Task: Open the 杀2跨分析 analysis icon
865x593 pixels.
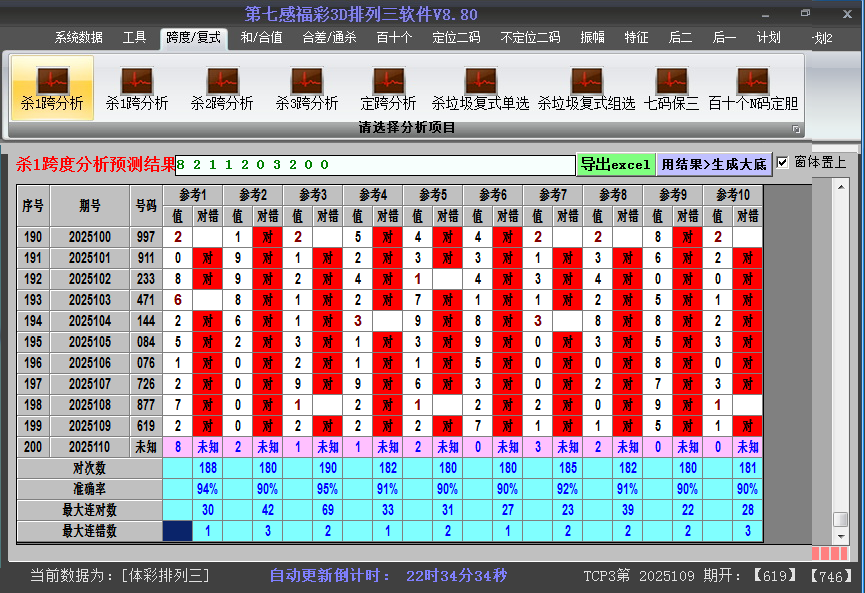Action: [x=222, y=88]
